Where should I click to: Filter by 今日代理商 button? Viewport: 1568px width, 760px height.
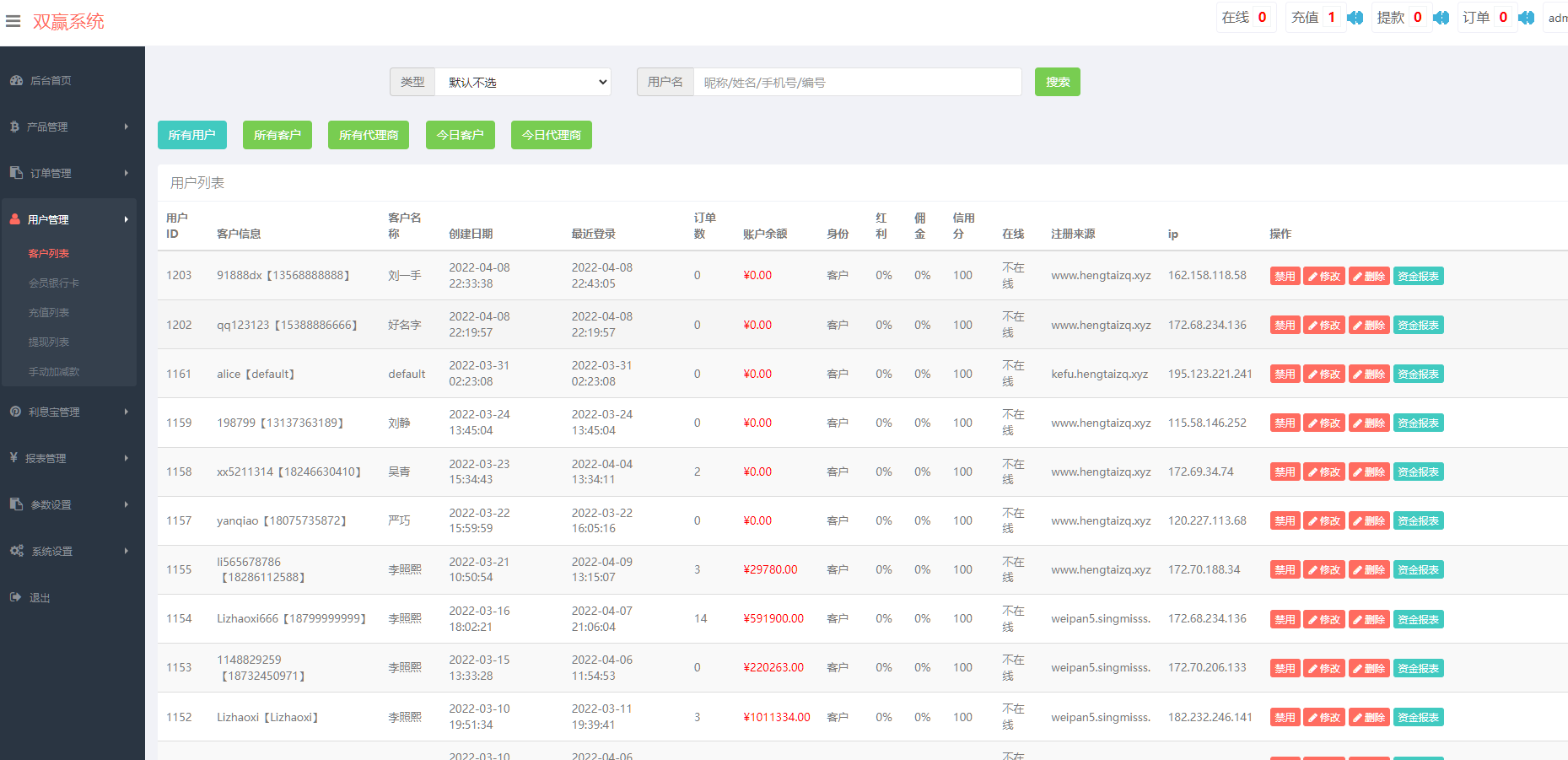551,135
